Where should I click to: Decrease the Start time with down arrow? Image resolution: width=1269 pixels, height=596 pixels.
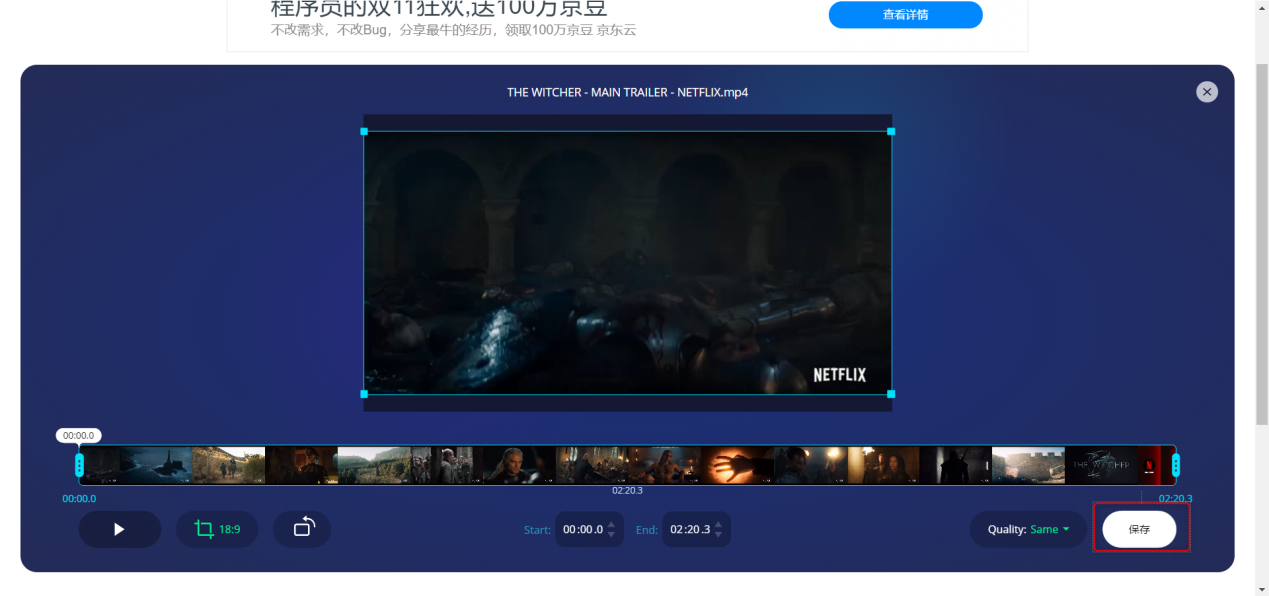pyautogui.click(x=611, y=535)
